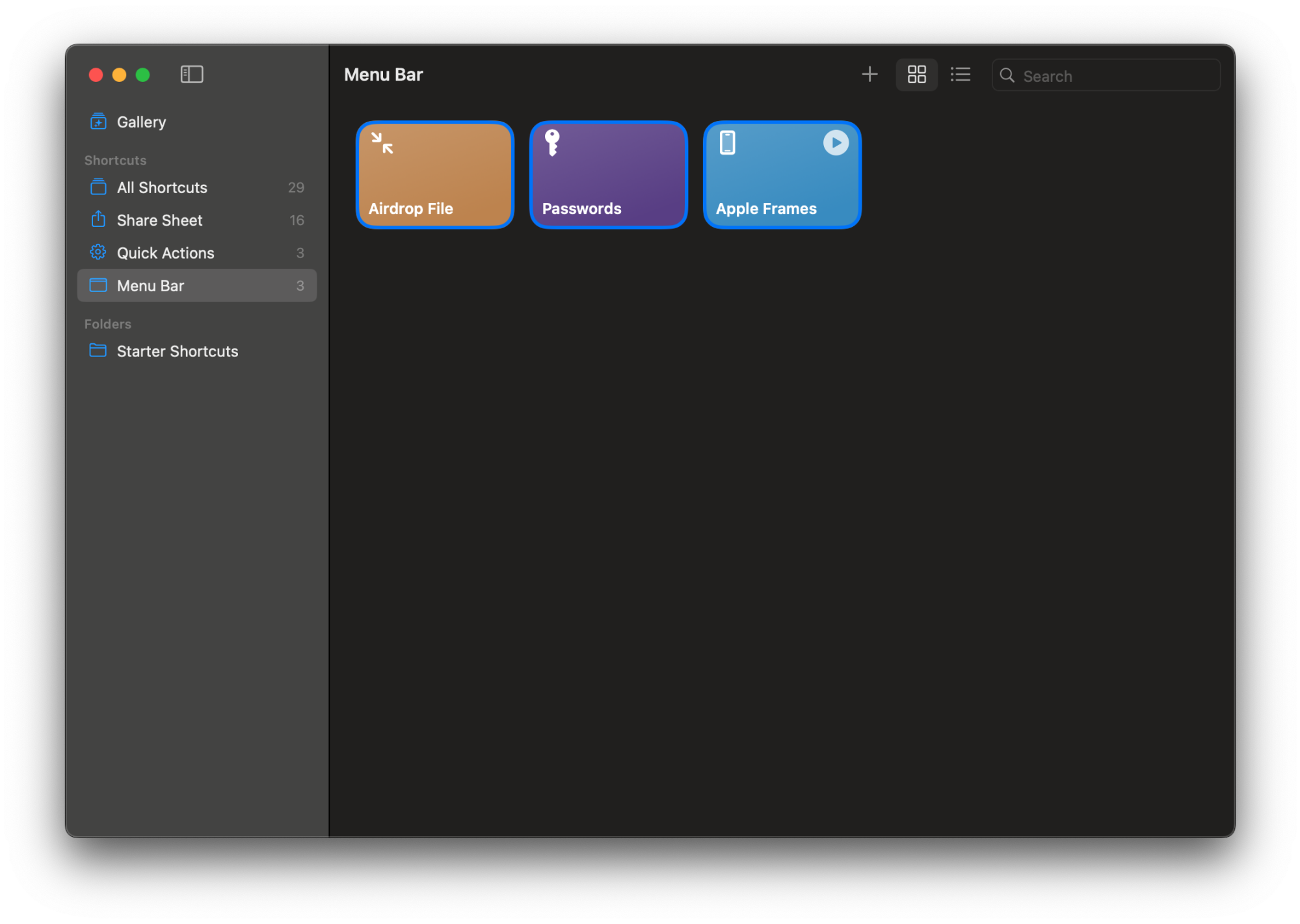Click the Search field
The width and height of the screenshot is (1300, 924).
coord(1106,75)
